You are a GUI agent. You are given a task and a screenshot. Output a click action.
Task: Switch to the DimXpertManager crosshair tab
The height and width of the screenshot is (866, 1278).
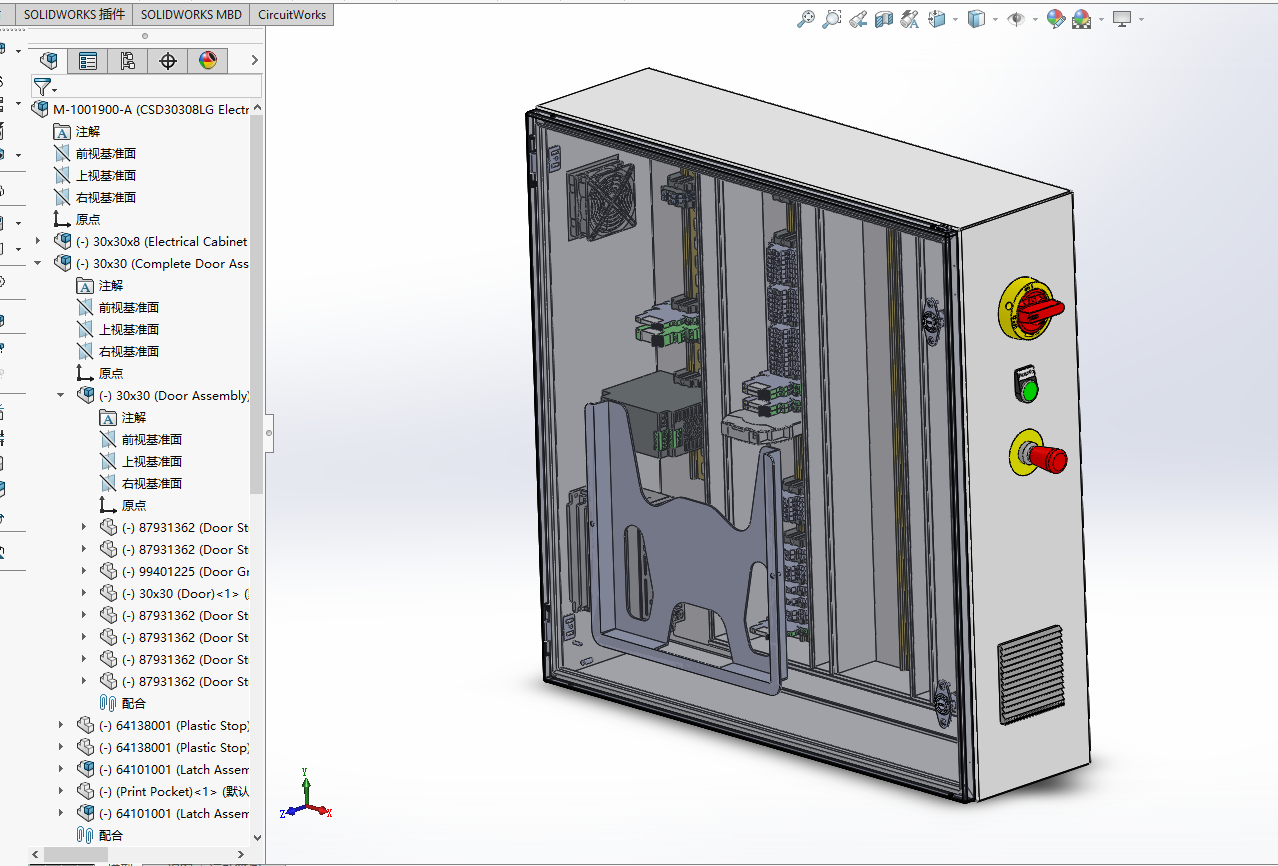(x=168, y=61)
